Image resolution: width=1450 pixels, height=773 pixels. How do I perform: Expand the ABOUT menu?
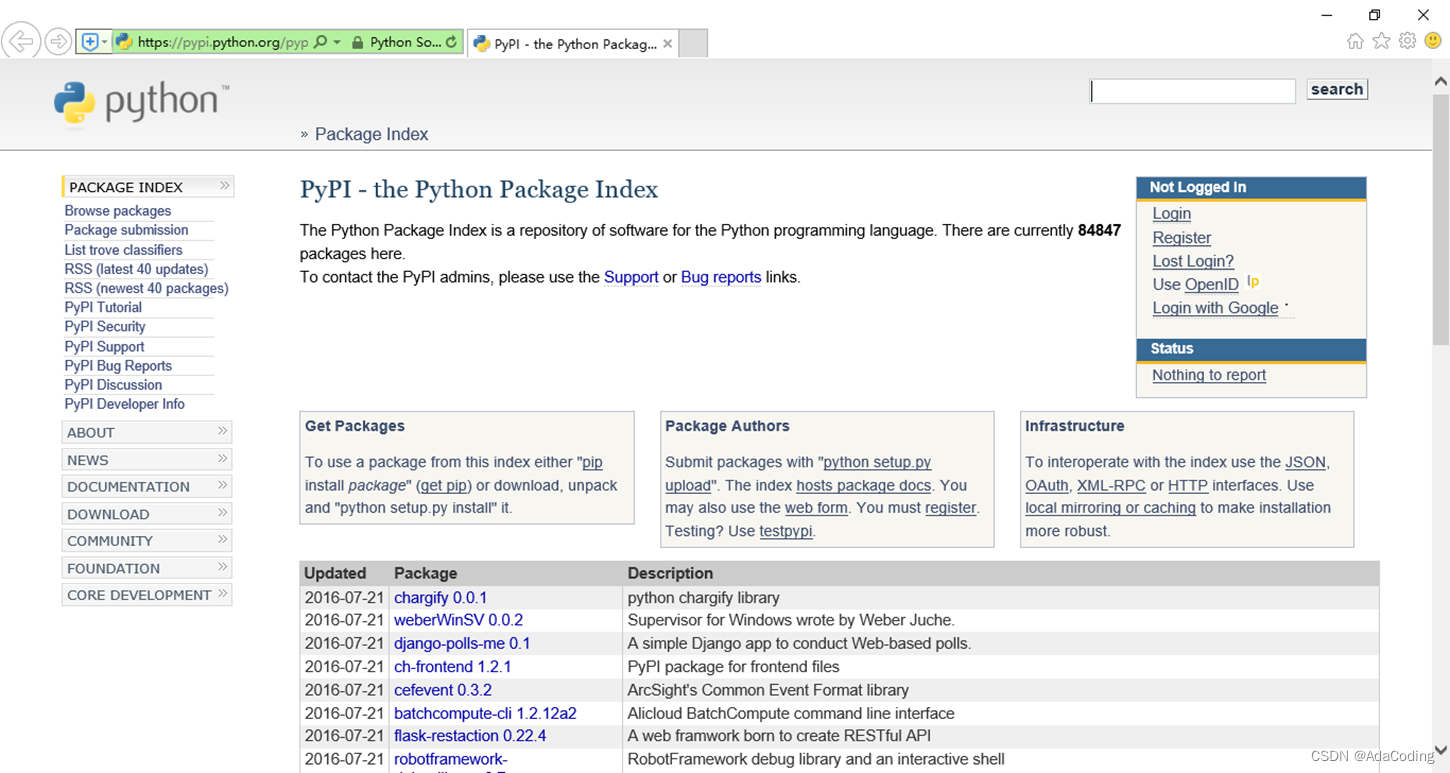(147, 432)
